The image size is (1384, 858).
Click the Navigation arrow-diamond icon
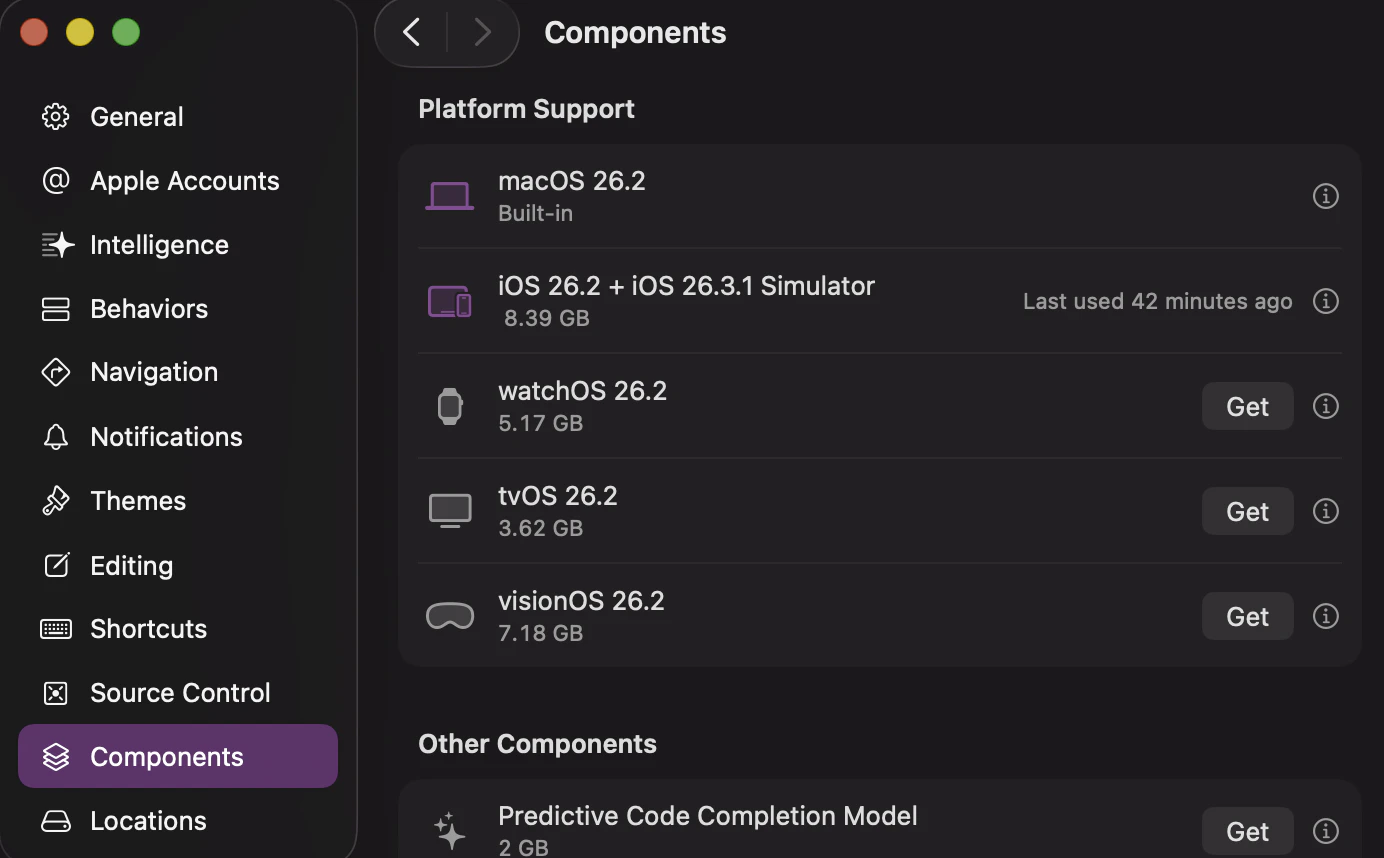56,372
